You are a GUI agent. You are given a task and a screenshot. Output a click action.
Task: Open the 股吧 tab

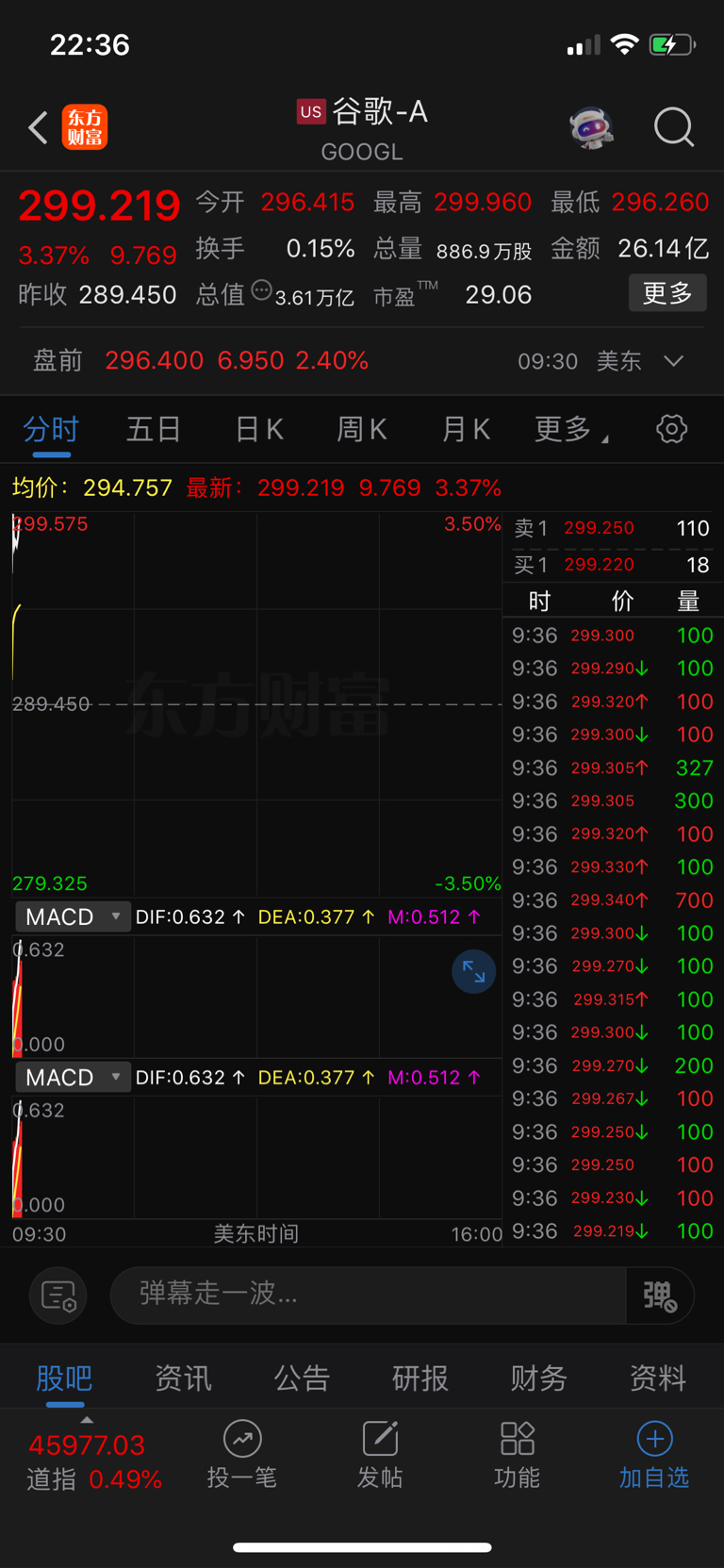[64, 1378]
